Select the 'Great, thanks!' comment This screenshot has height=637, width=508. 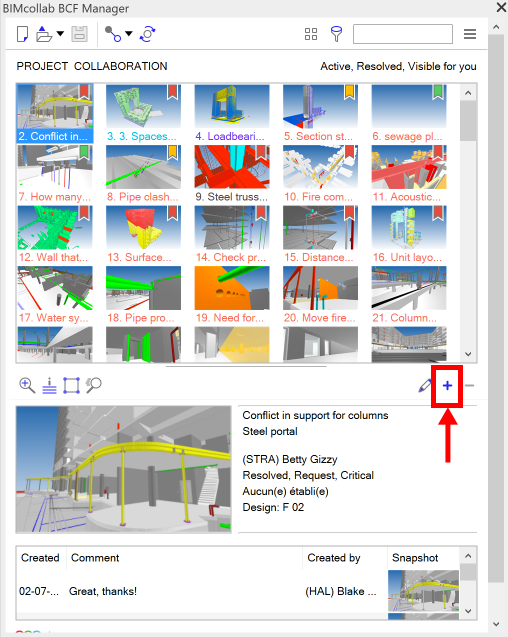(x=103, y=591)
